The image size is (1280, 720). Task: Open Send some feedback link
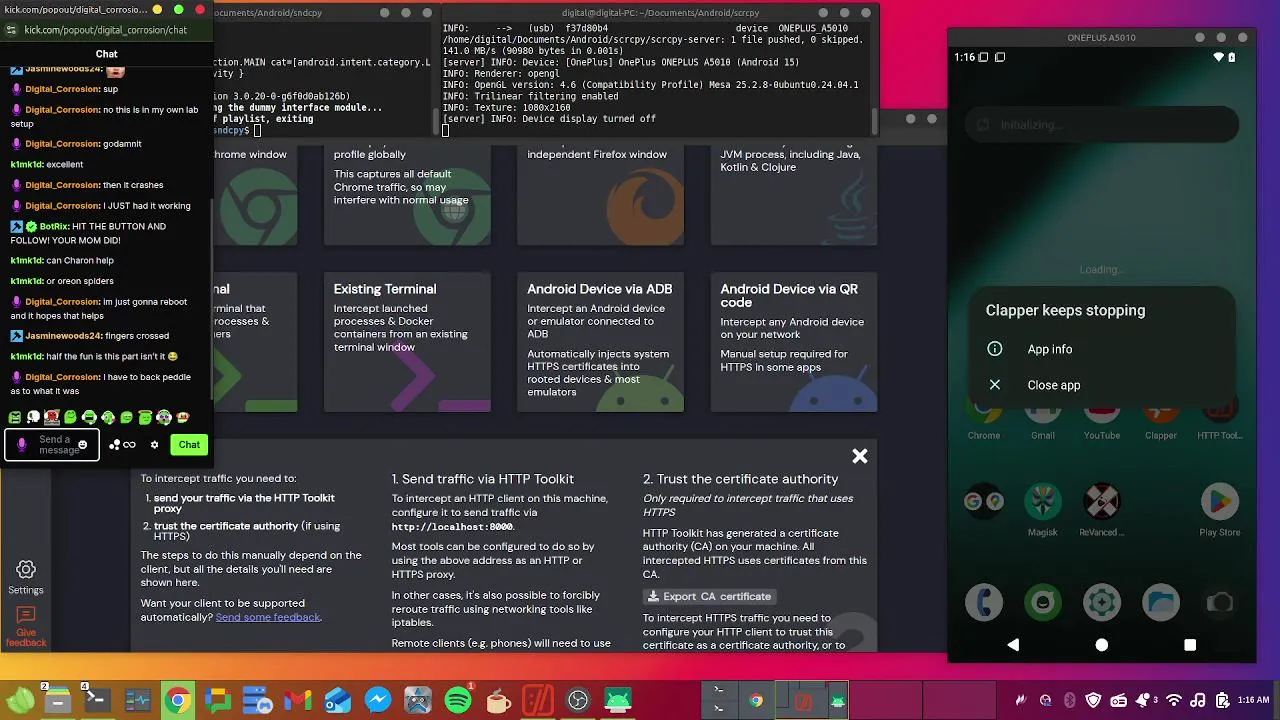tap(268, 617)
